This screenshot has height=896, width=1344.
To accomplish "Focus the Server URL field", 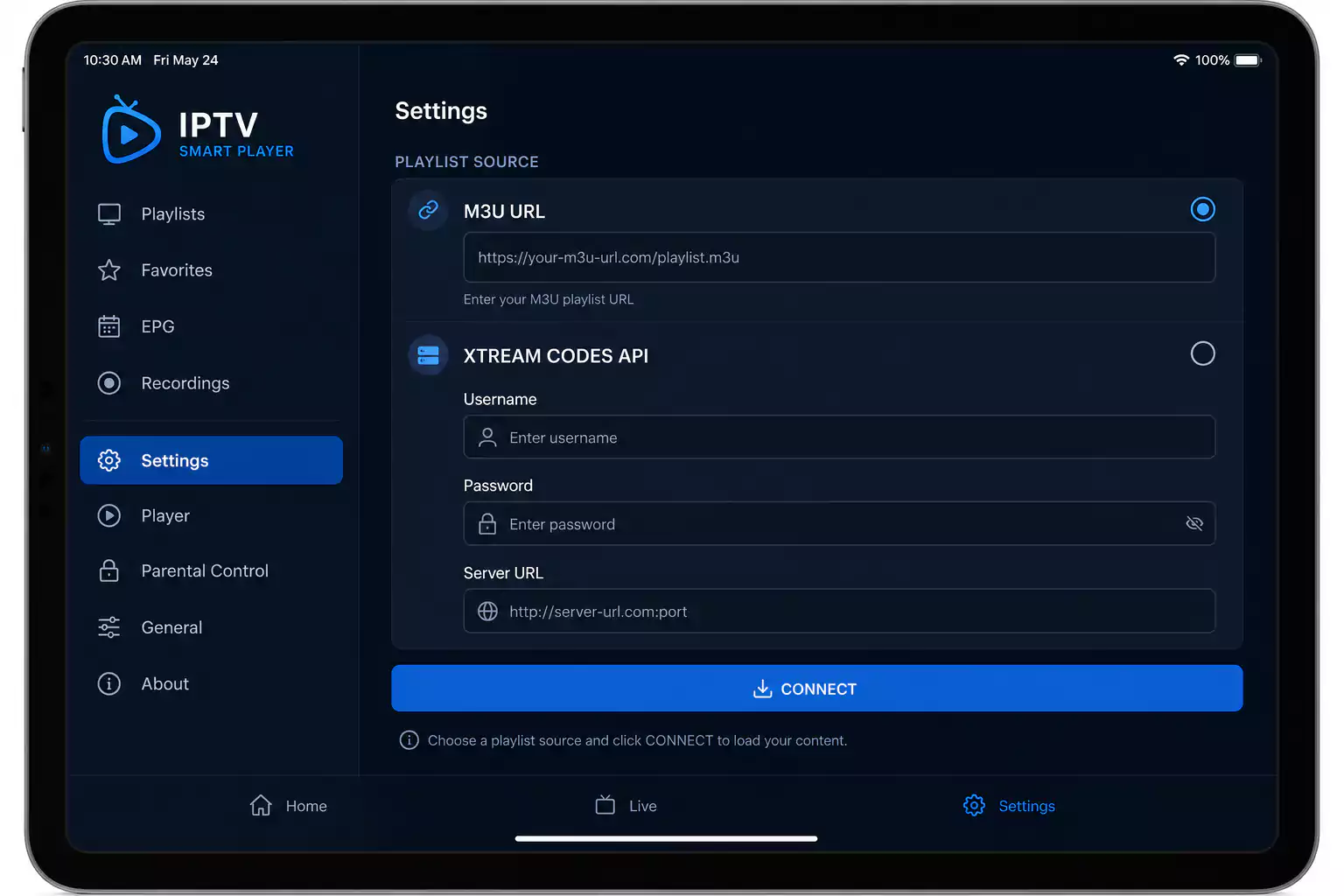I will click(x=839, y=611).
